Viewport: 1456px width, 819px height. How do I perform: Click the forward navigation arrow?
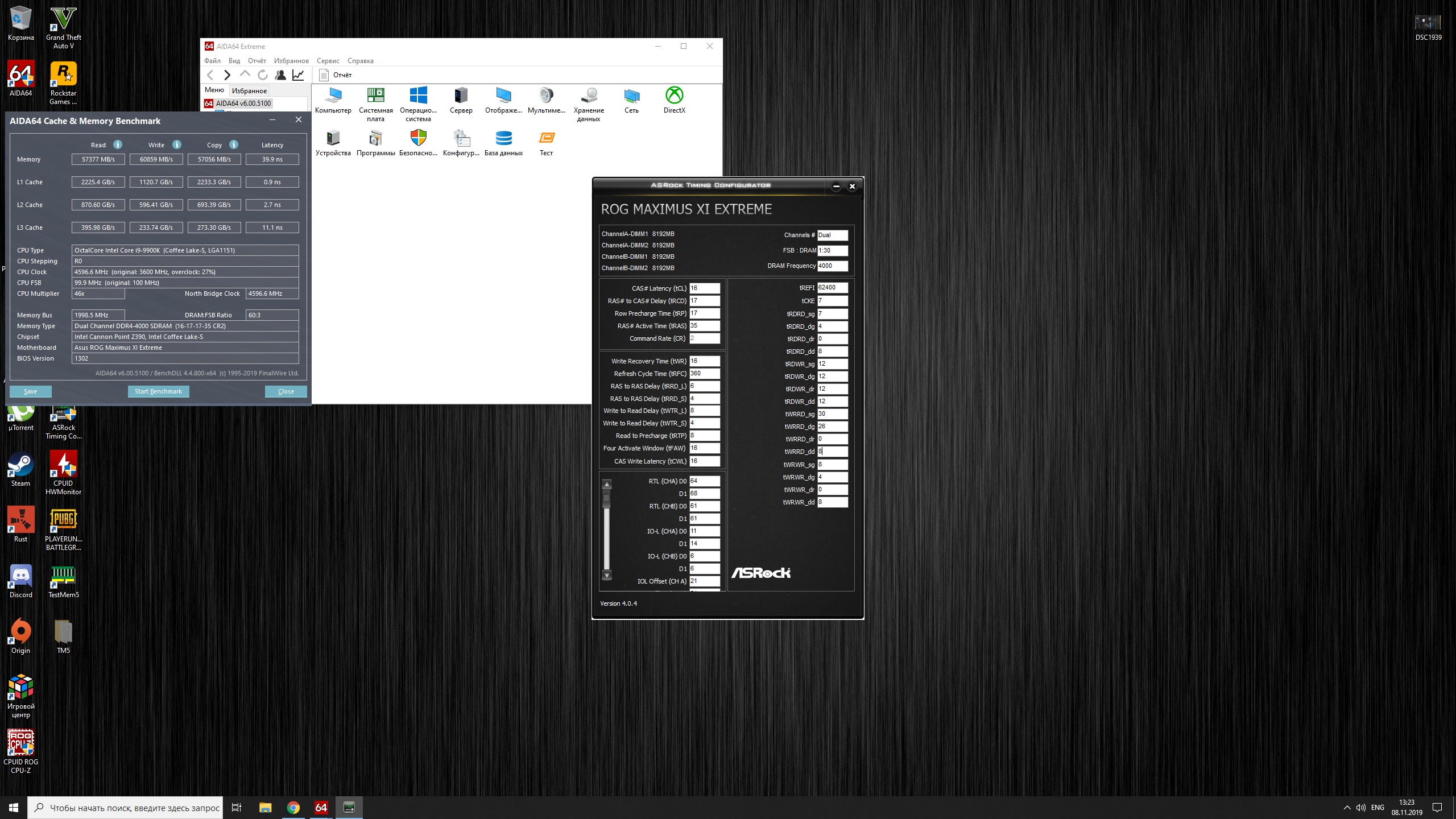coord(227,75)
